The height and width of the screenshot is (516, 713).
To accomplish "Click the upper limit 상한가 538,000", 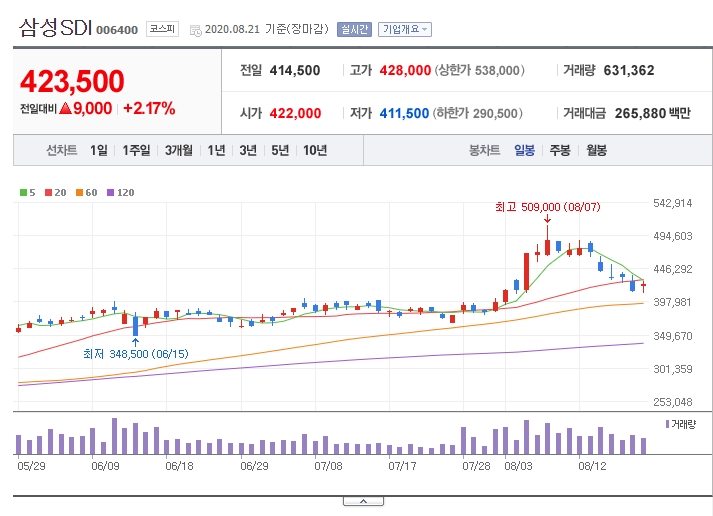I will (x=479, y=70).
